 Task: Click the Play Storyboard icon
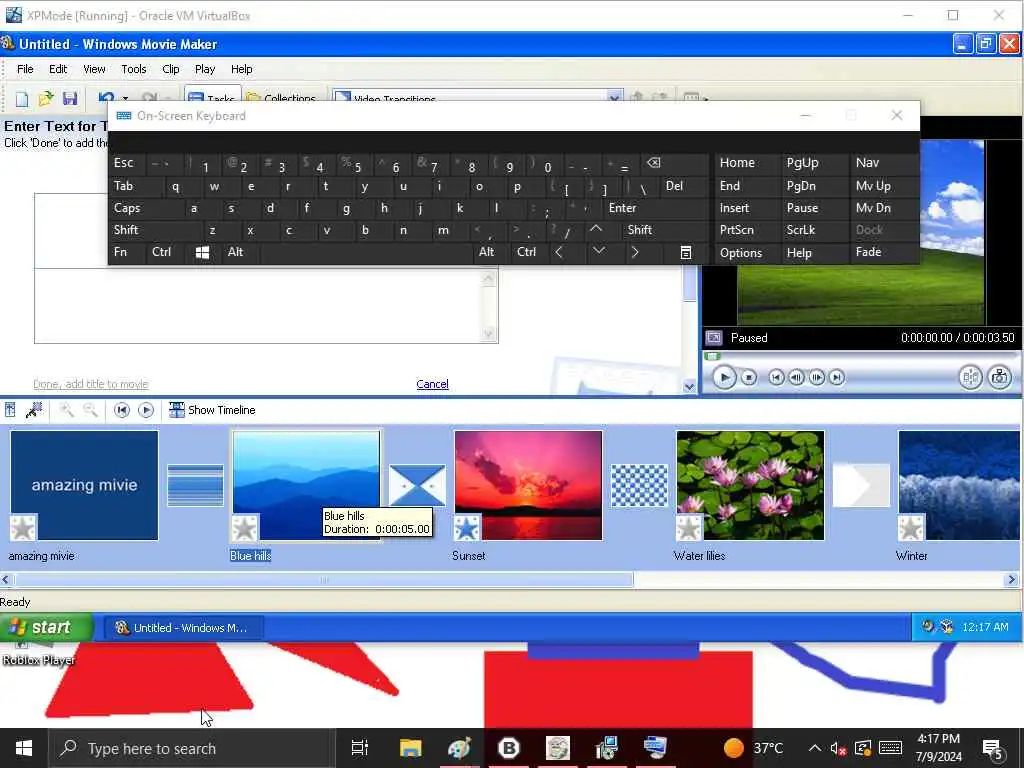[146, 410]
